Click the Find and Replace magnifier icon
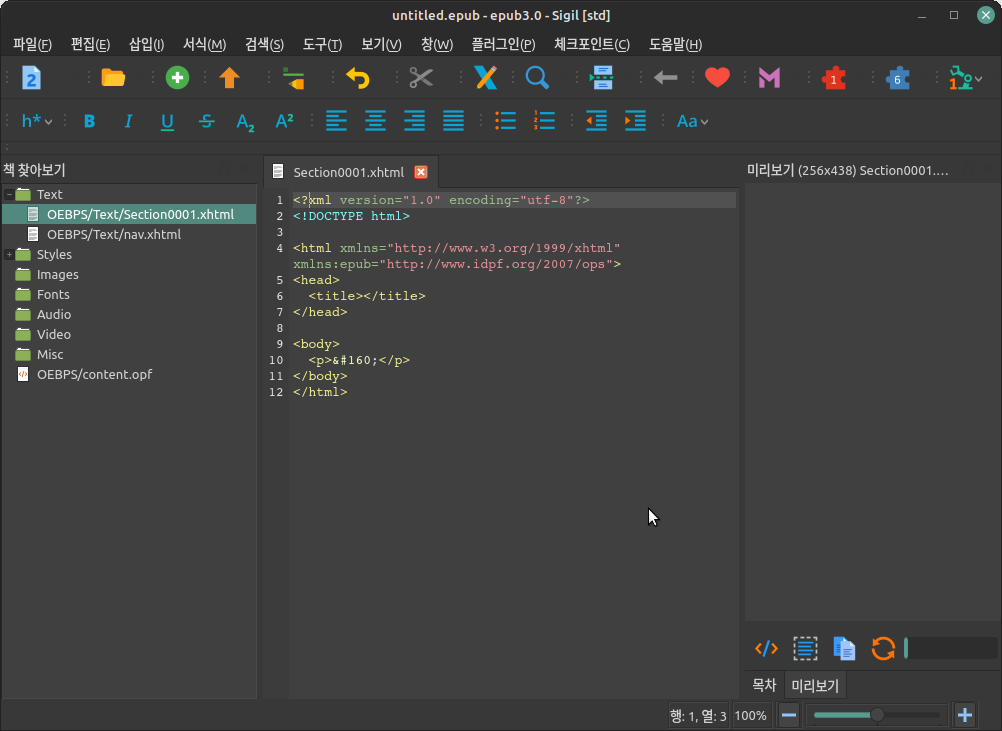This screenshot has width=1002, height=731. pos(537,78)
